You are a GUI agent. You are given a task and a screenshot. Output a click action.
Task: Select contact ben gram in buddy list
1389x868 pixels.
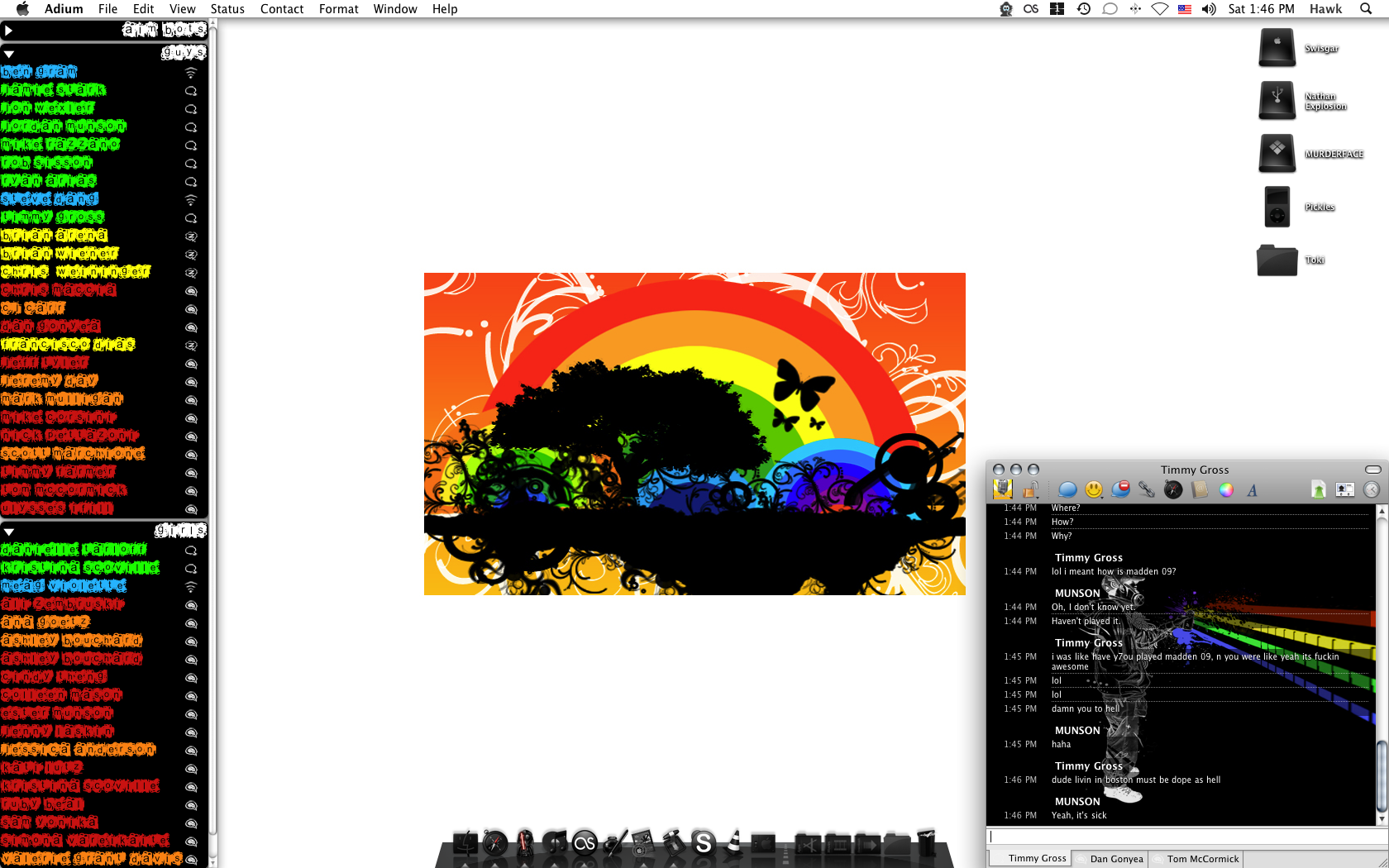pos(104,72)
